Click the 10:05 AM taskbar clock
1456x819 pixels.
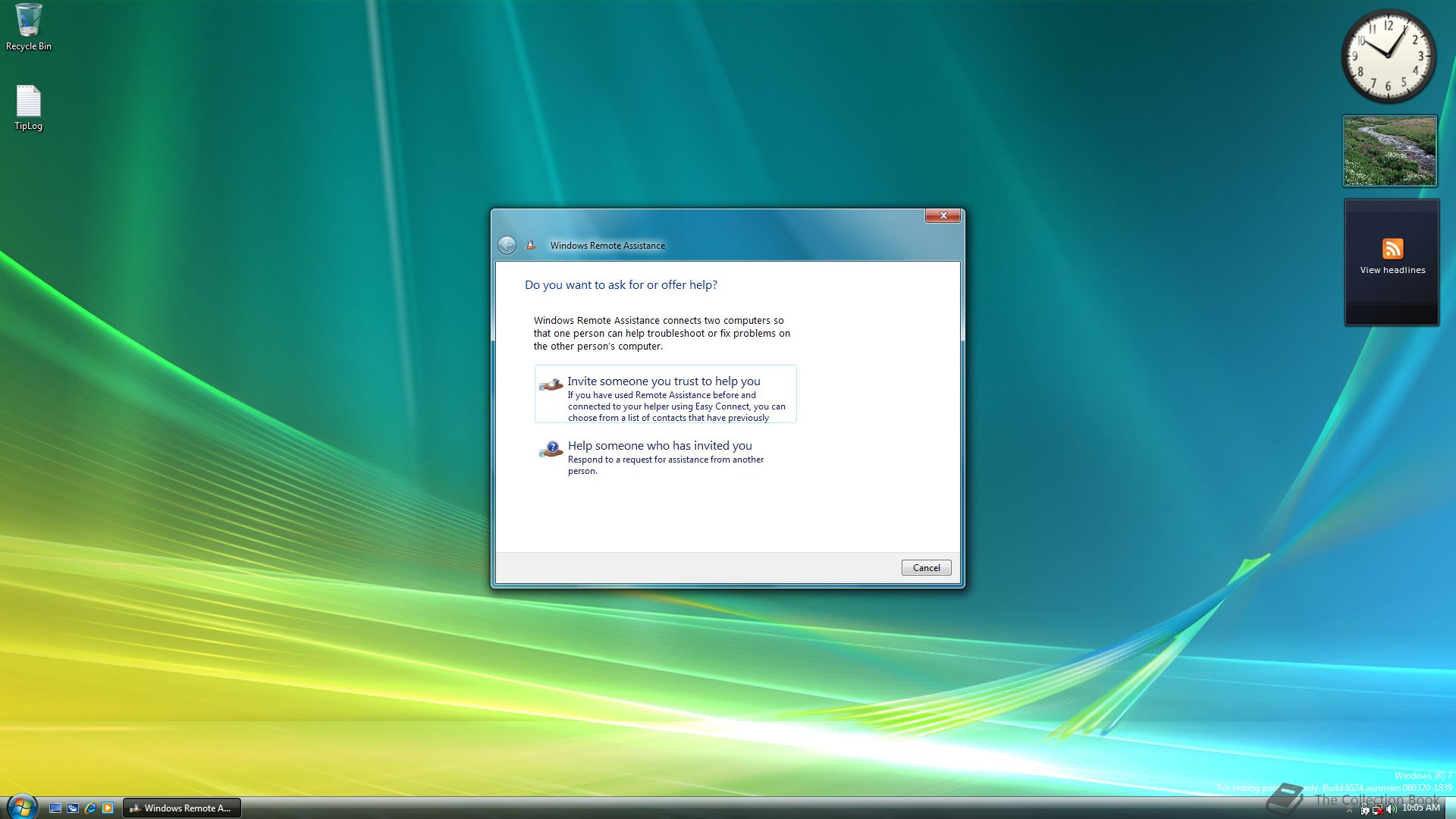[x=1420, y=808]
